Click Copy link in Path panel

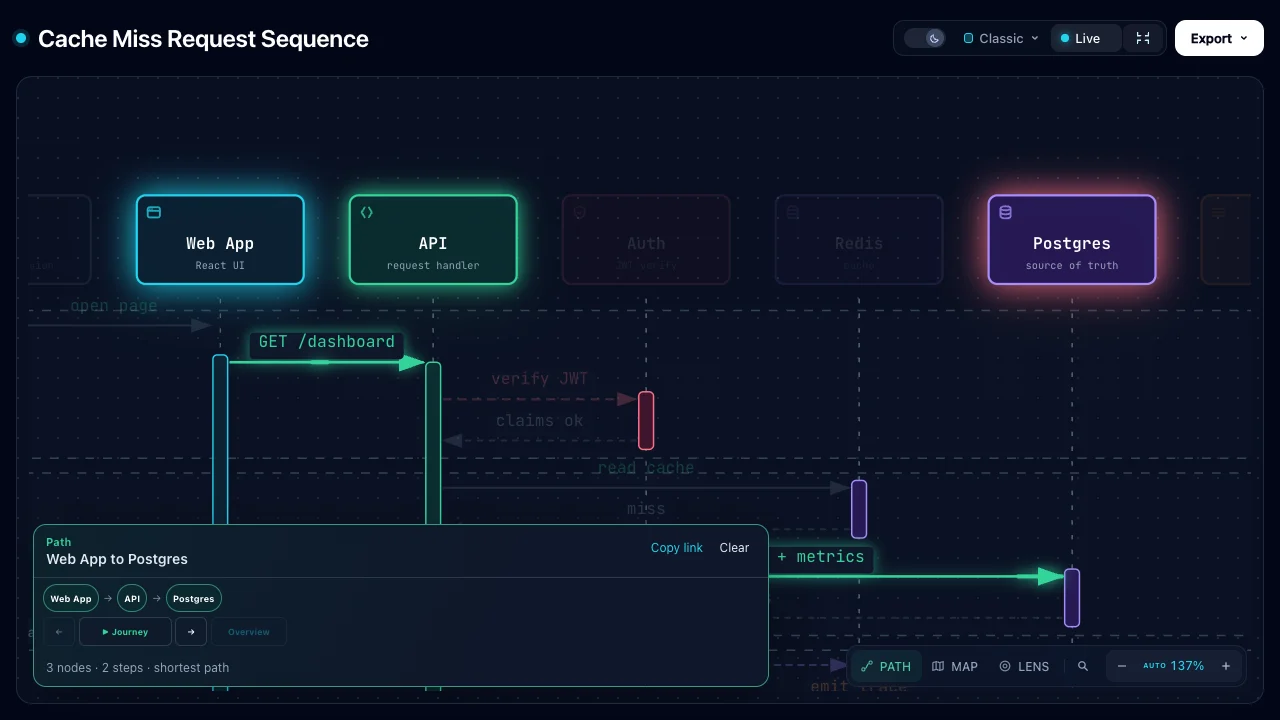point(677,548)
